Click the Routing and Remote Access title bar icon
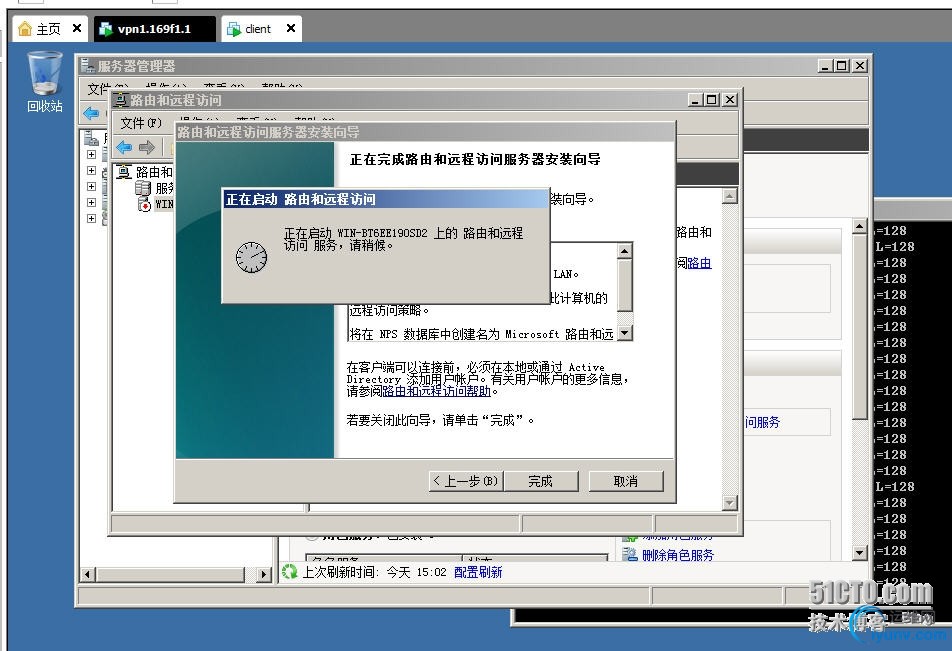This screenshot has height=651, width=952. pyautogui.click(x=120, y=100)
